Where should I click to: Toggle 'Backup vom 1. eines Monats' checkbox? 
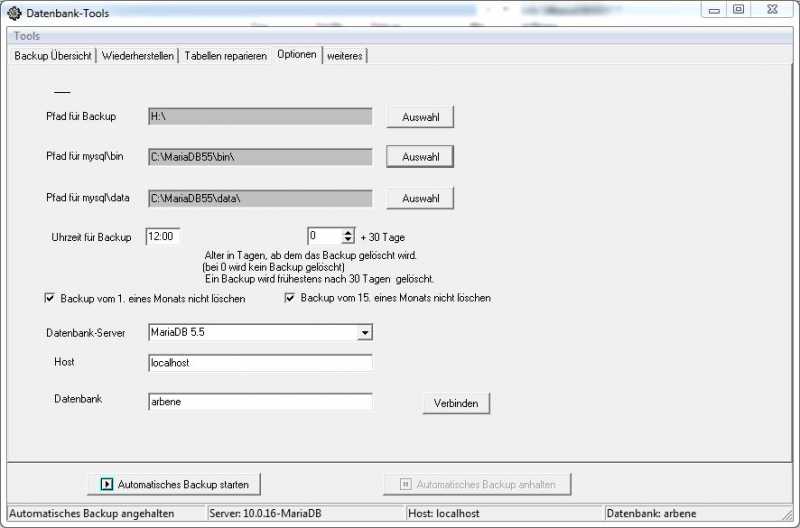50,298
